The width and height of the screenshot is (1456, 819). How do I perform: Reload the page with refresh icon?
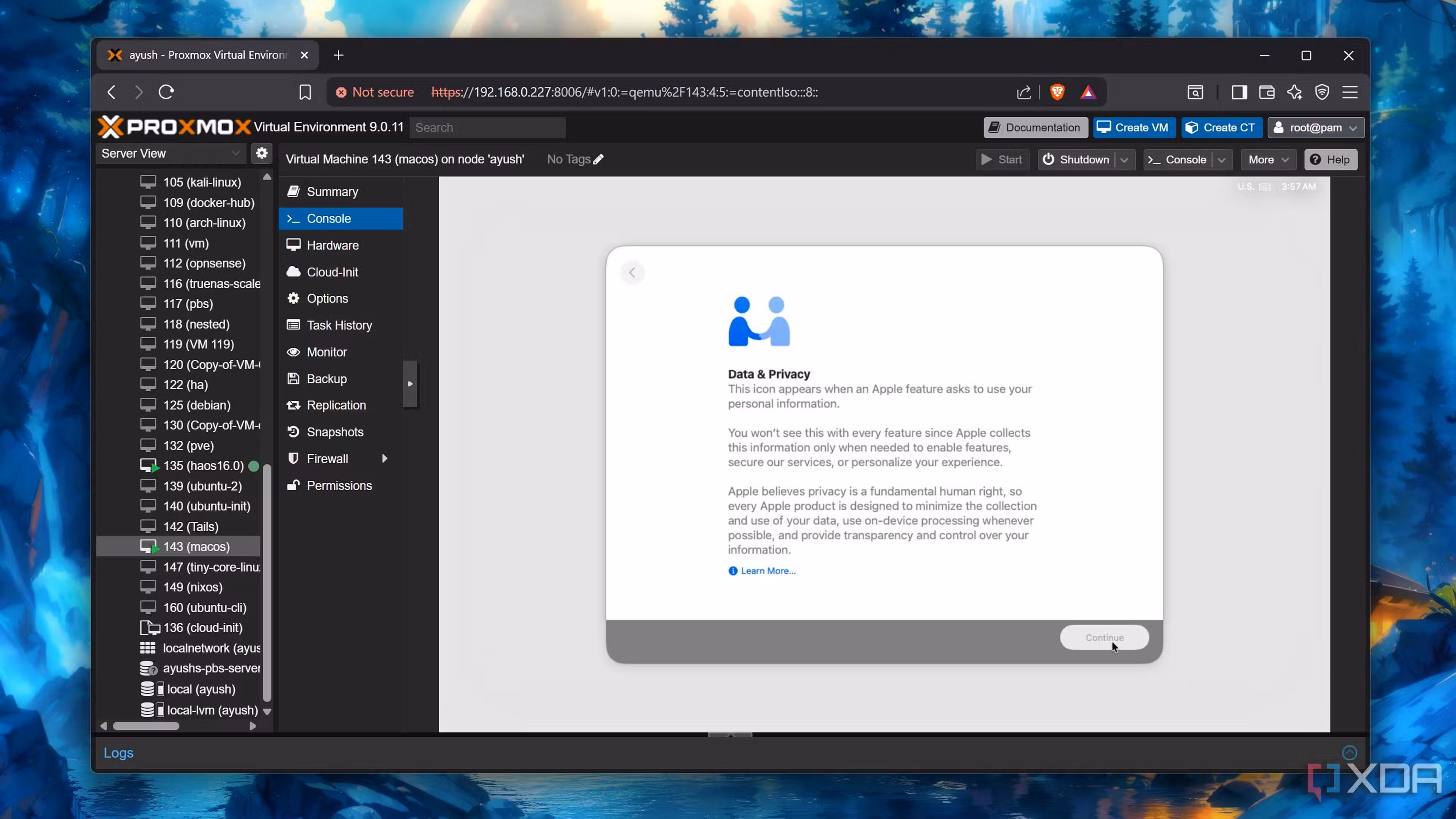(x=166, y=91)
